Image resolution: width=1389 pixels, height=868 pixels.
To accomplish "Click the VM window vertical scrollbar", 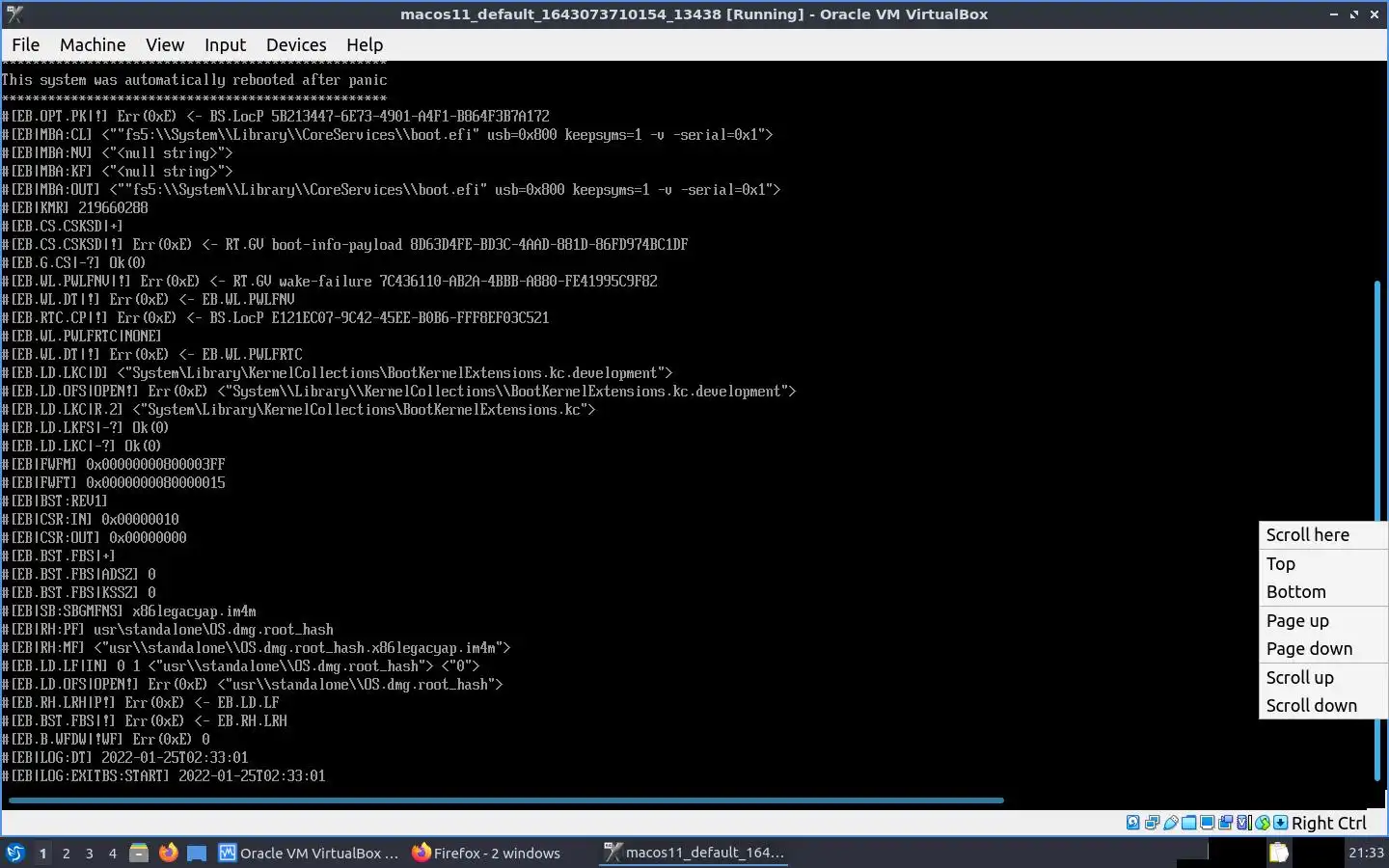I will (x=1377, y=530).
